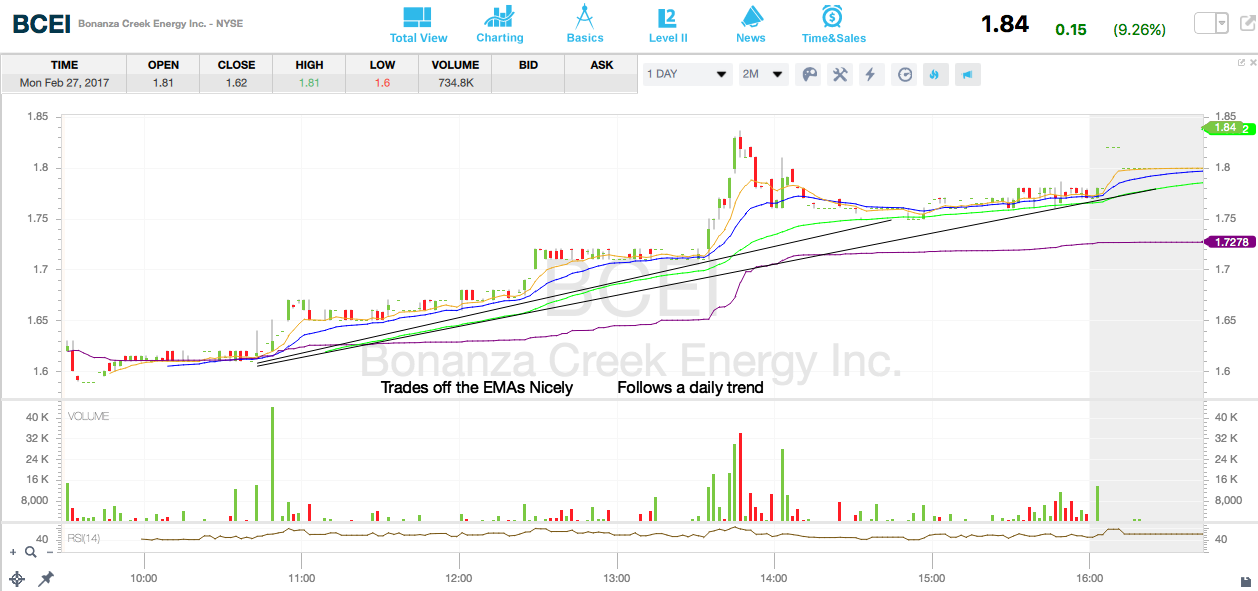1258x591 pixels.
Task: Close the chart panel with X
Action: 1251,62
